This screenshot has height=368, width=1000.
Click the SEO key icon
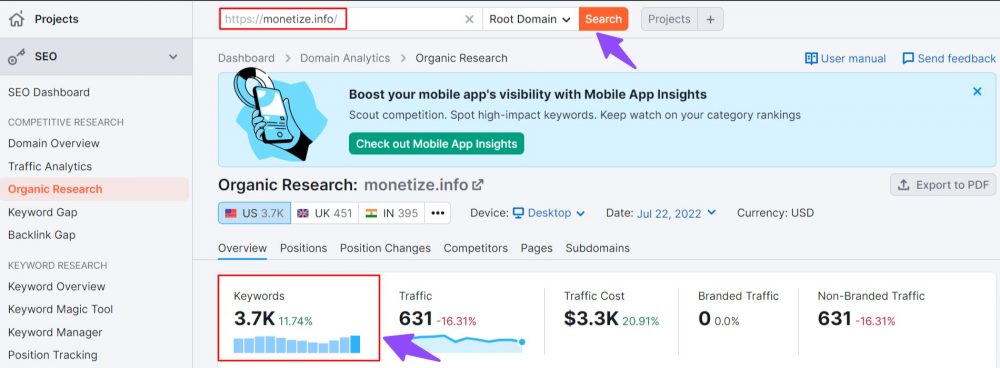tap(17, 57)
